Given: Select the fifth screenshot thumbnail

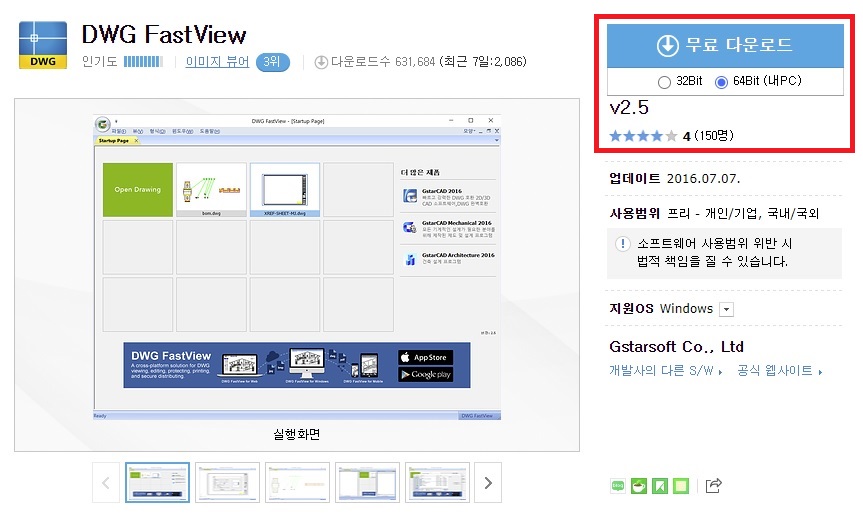Looking at the screenshot, I should pyautogui.click(x=437, y=482).
